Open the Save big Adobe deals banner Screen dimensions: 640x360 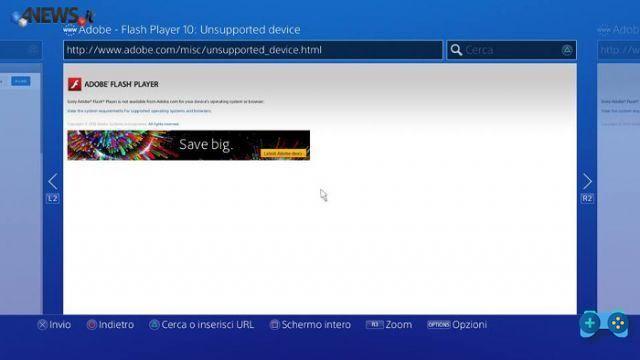(x=189, y=145)
